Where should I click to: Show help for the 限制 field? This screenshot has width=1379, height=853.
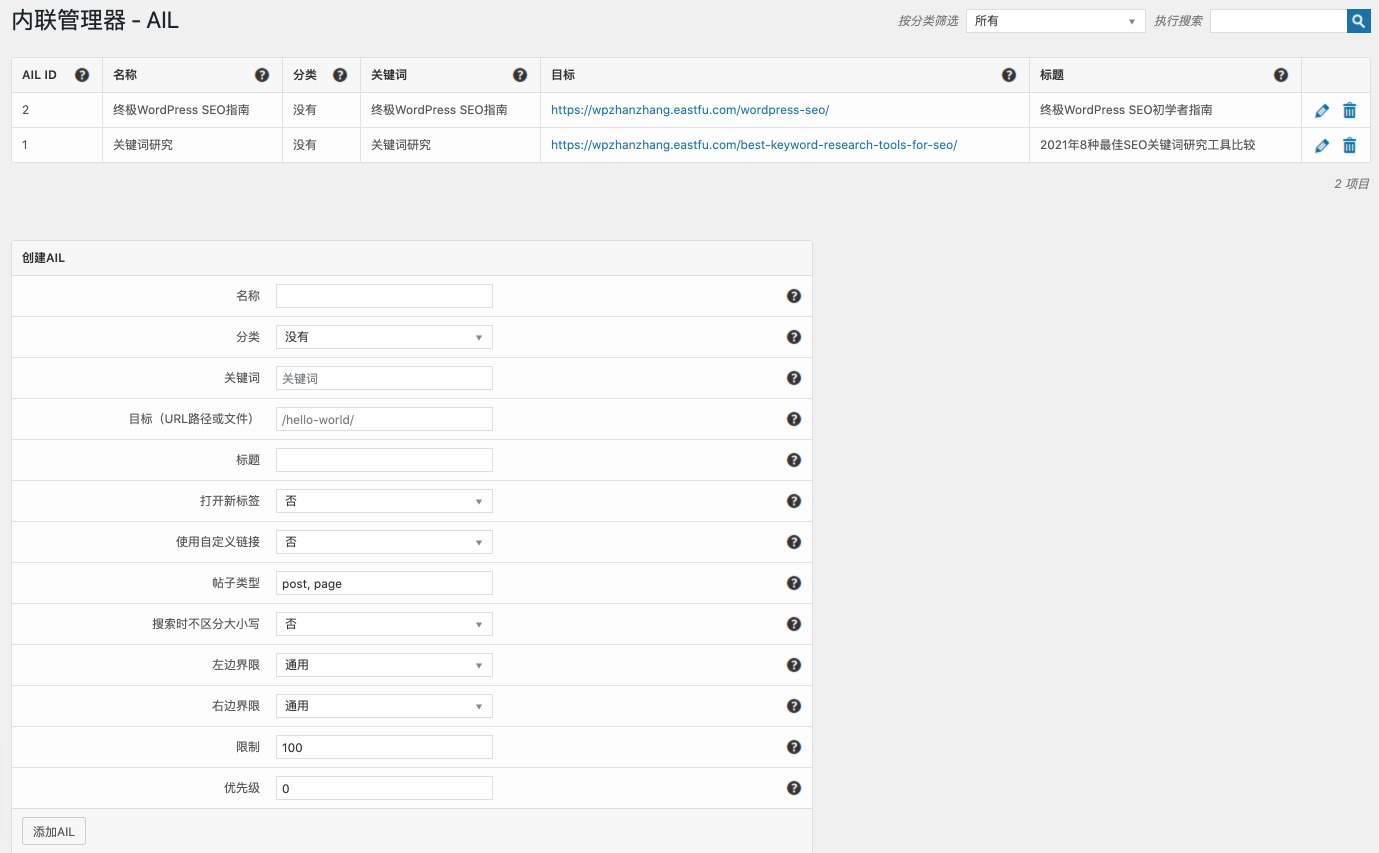pos(794,747)
